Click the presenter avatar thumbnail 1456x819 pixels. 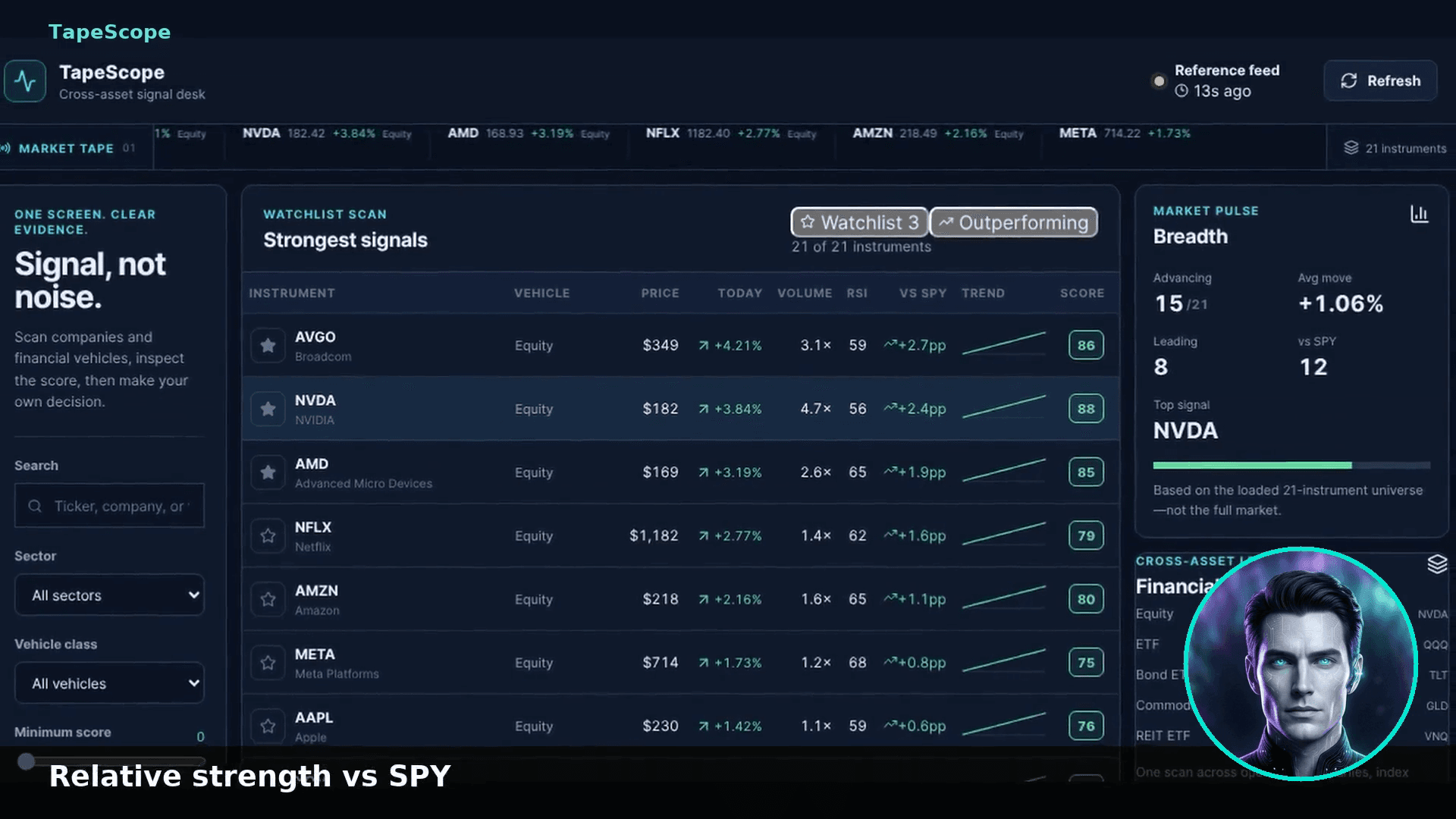pyautogui.click(x=1301, y=664)
